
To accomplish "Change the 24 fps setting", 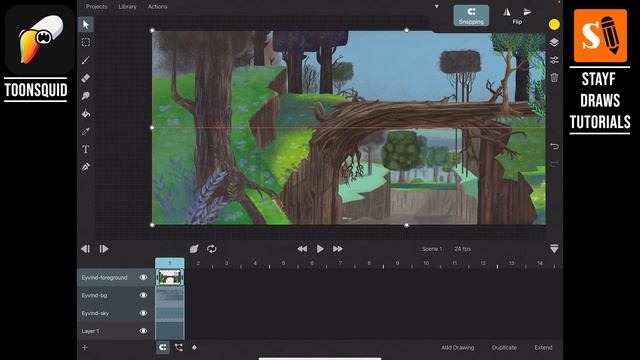I will pyautogui.click(x=462, y=249).
